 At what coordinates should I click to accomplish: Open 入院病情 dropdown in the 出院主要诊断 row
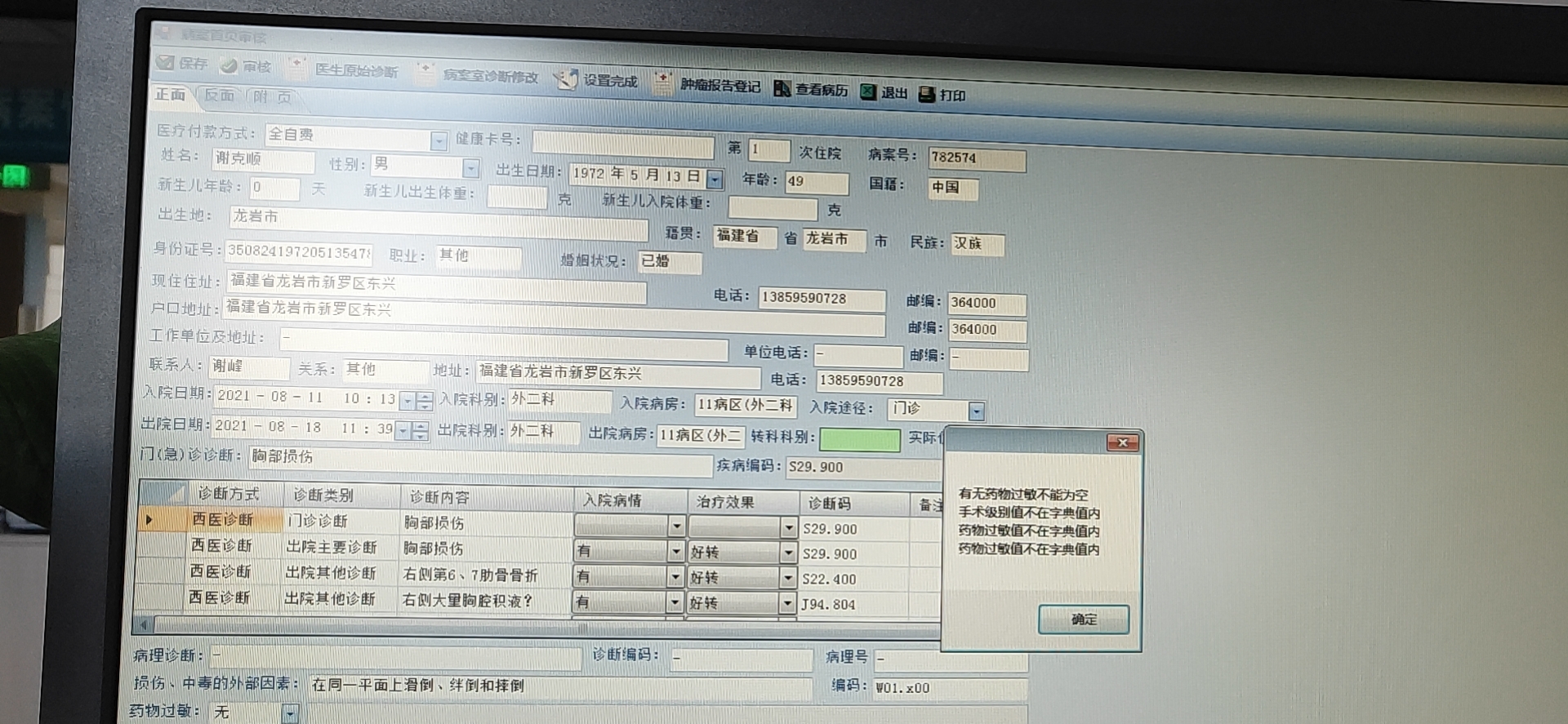[x=675, y=552]
